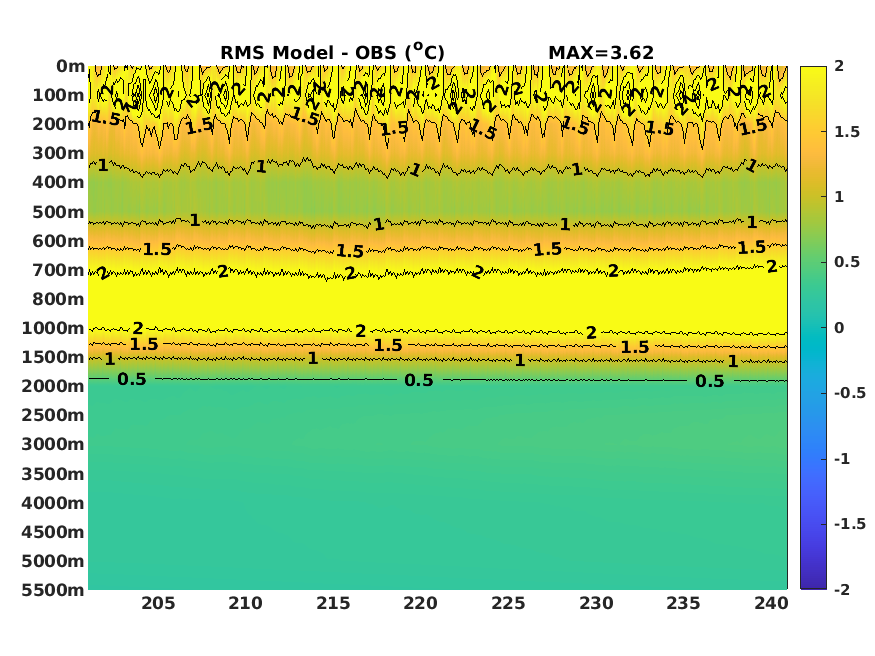Click the 'MAX=3.62' label

[x=601, y=53]
